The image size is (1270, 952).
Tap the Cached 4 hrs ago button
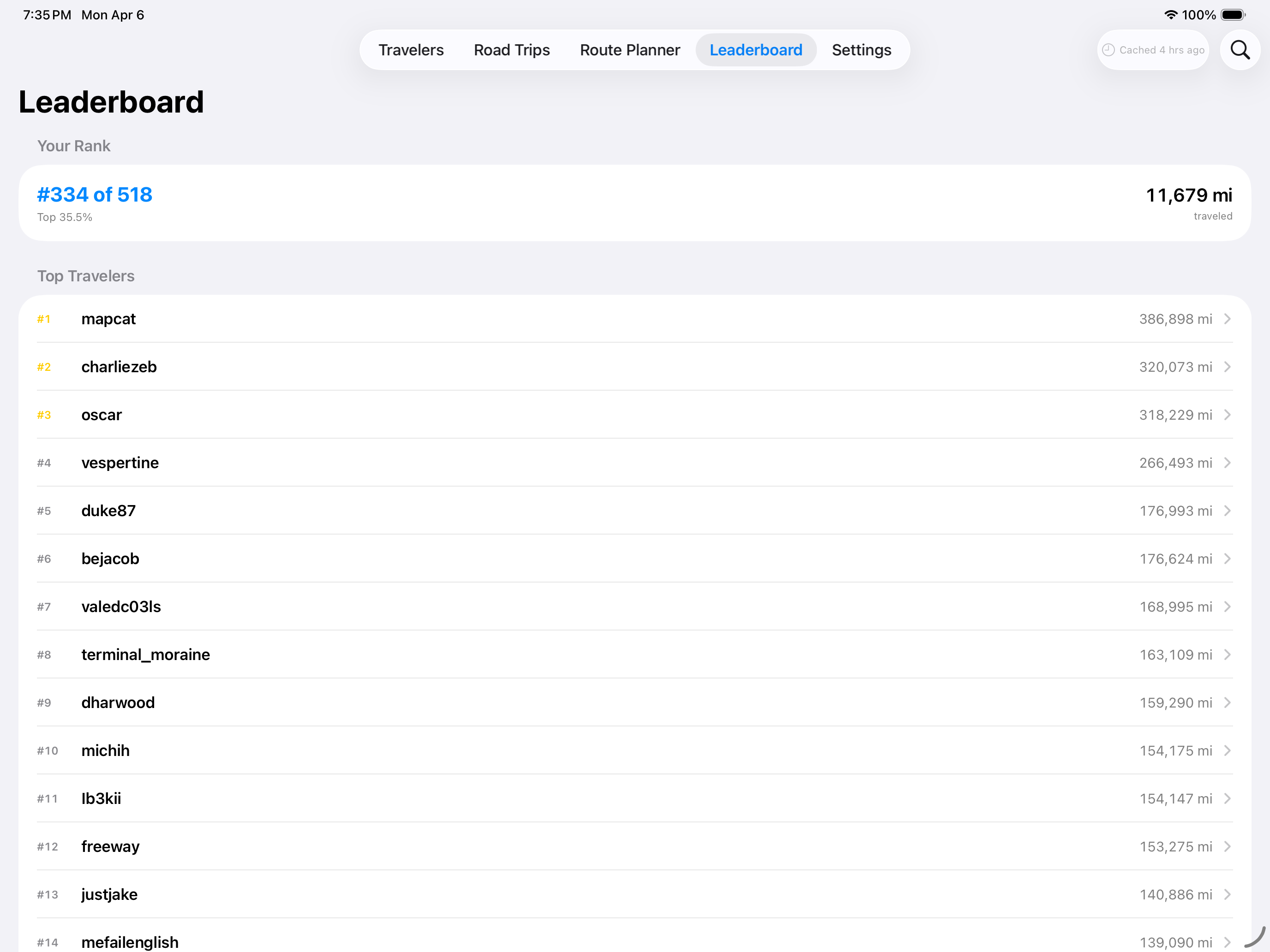tap(1153, 50)
